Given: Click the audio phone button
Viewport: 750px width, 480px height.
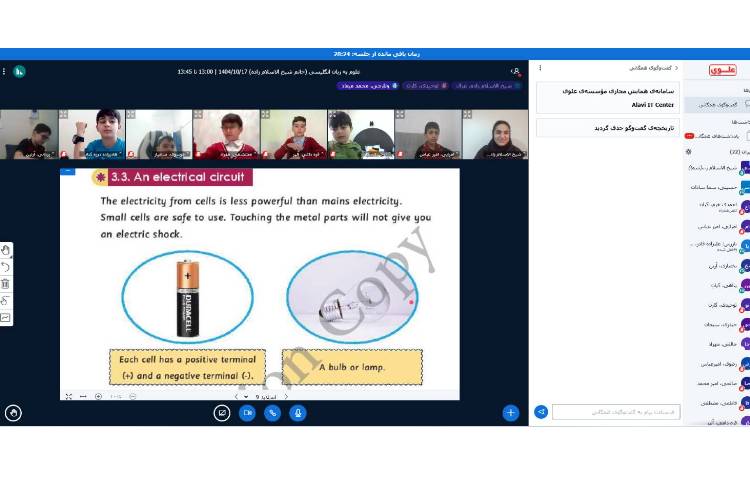Looking at the screenshot, I should 272,412.
